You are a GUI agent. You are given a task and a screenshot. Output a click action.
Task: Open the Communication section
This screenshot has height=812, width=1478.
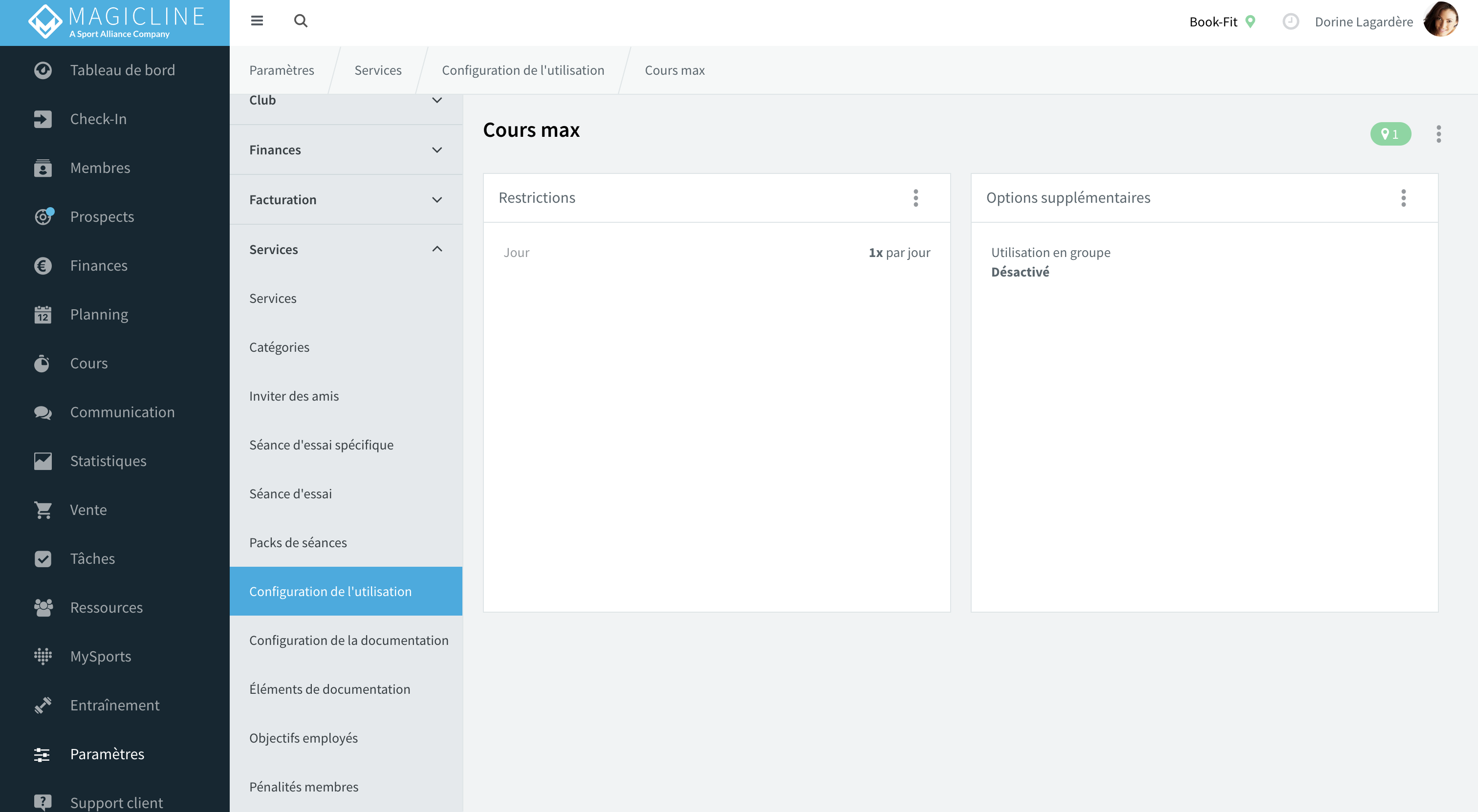[x=115, y=412]
